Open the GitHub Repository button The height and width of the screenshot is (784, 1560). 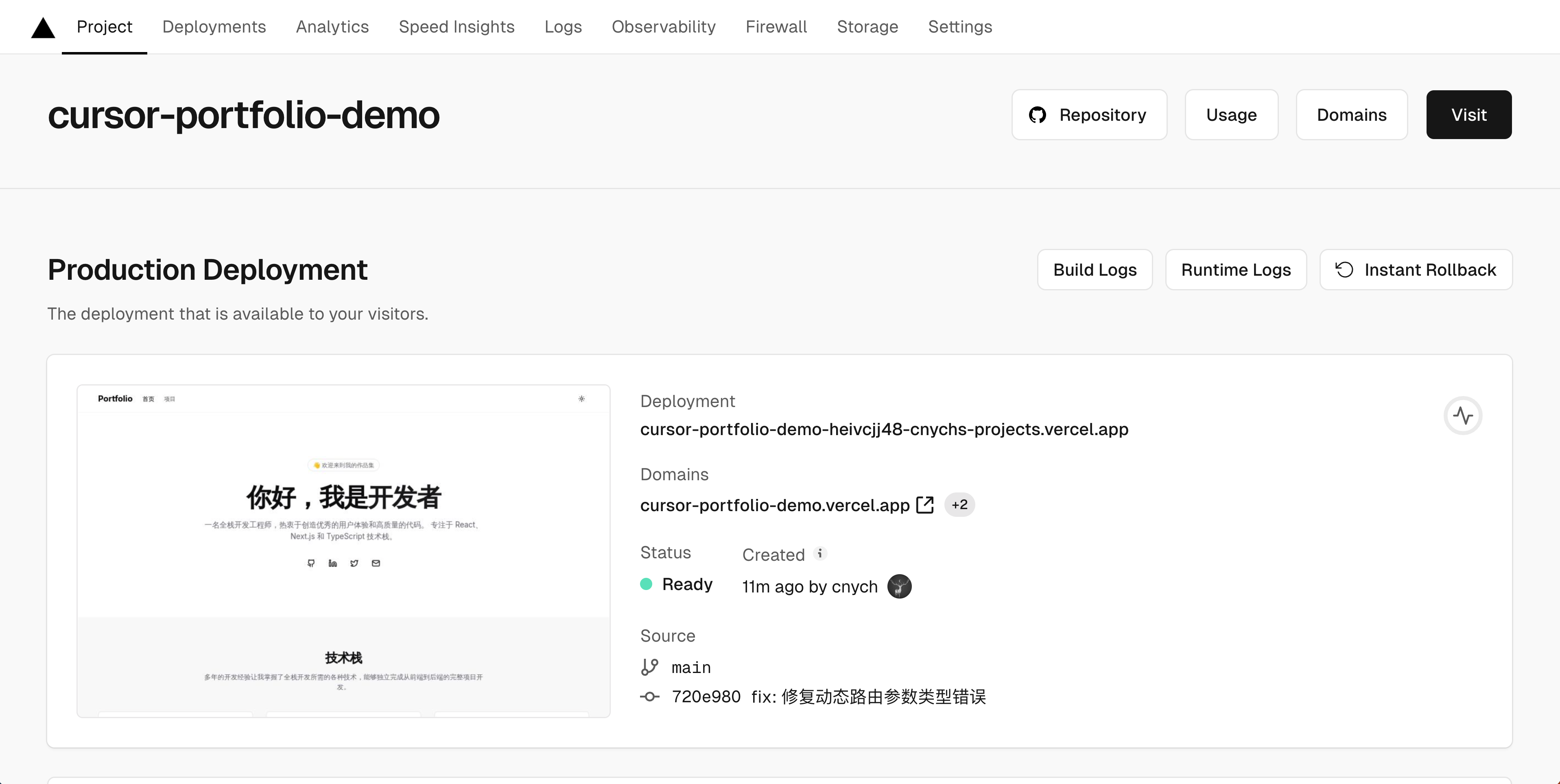click(x=1089, y=114)
